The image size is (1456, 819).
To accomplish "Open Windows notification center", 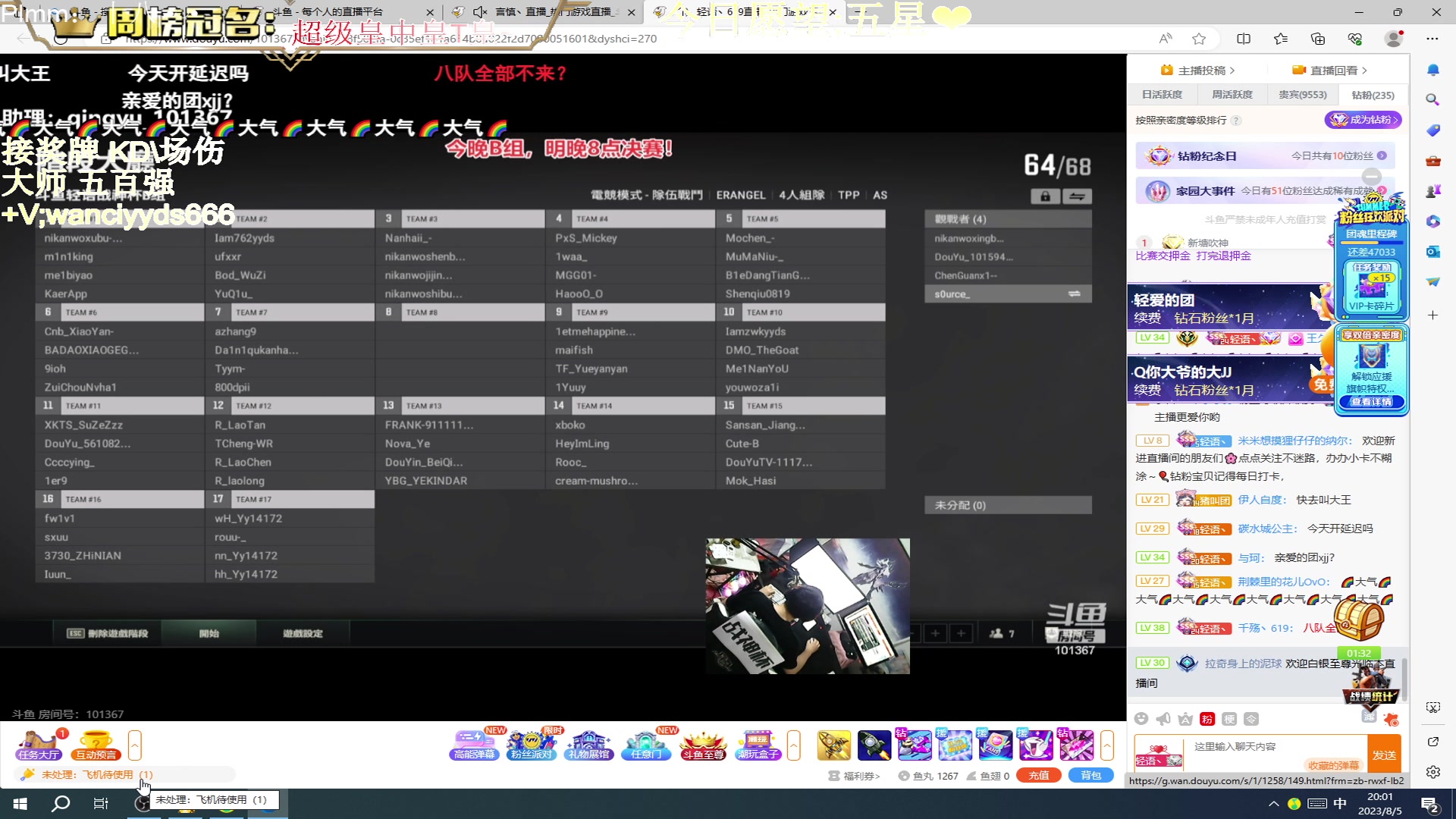I will click(1431, 804).
